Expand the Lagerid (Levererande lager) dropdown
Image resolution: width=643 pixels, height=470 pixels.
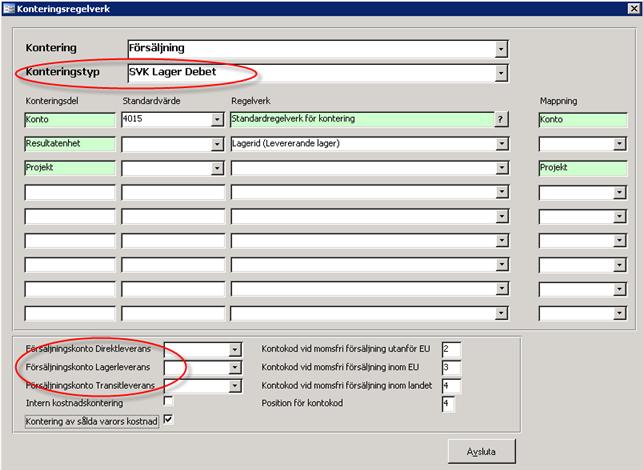point(501,144)
